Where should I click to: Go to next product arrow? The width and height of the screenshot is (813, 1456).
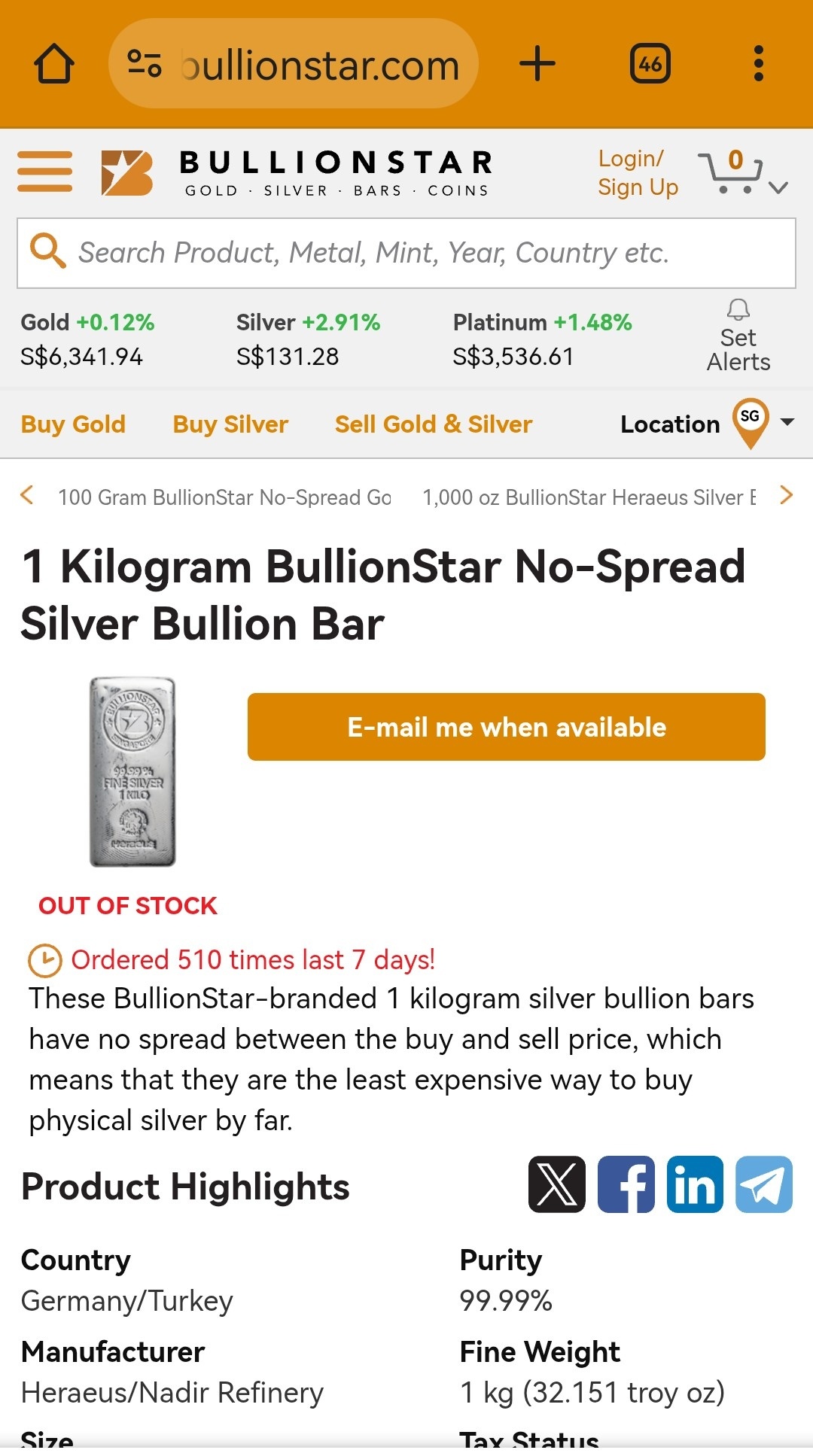coord(787,495)
